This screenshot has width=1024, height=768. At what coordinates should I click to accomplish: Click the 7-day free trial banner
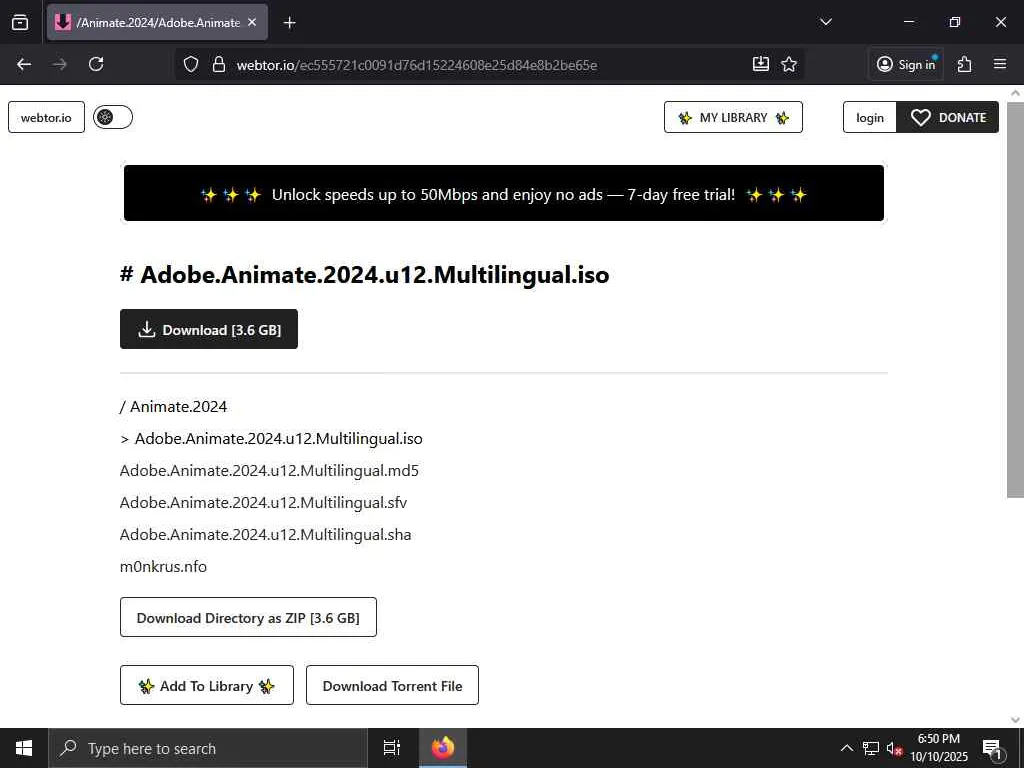pos(504,193)
